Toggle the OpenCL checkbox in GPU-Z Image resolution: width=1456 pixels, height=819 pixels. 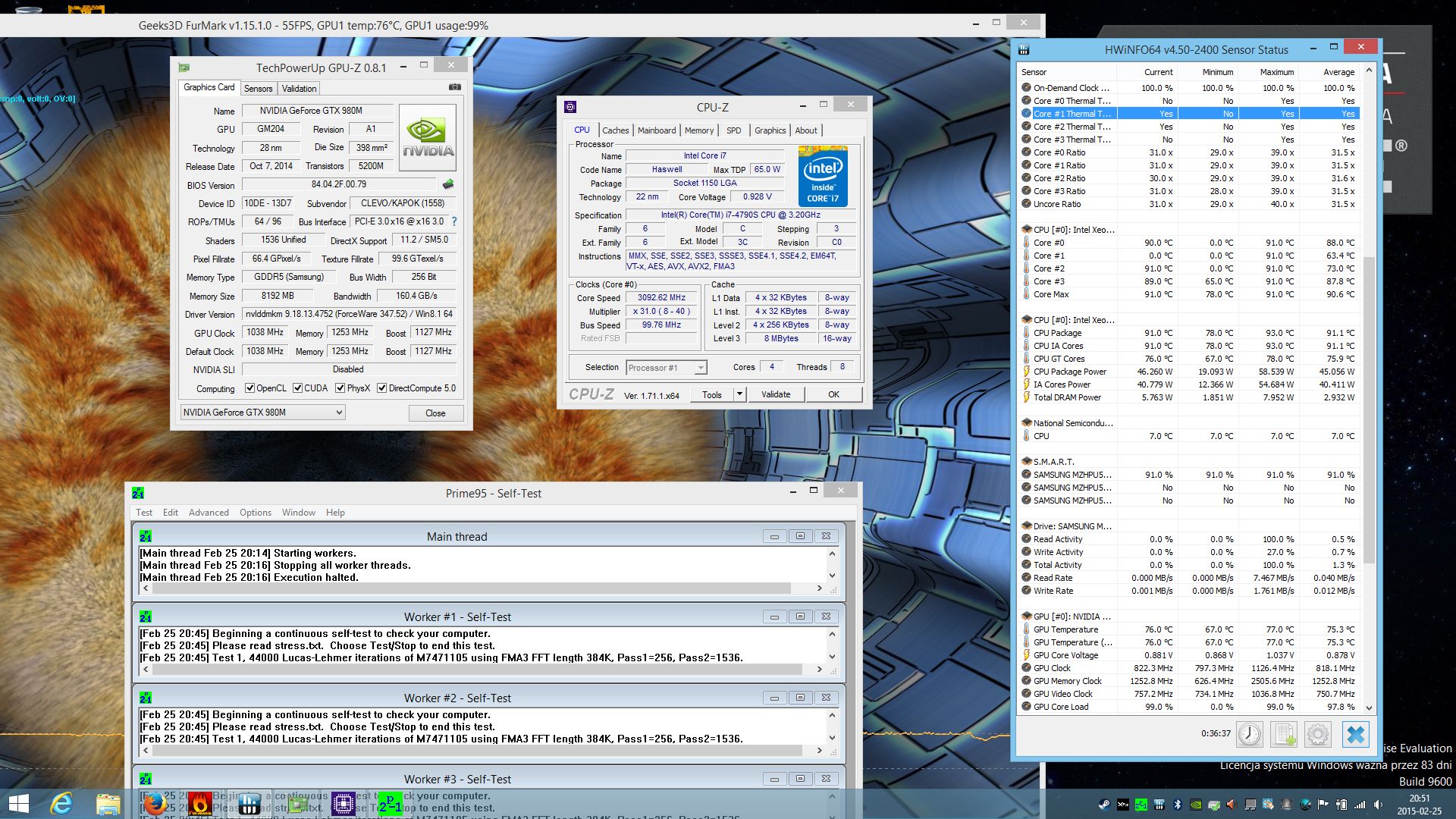250,388
